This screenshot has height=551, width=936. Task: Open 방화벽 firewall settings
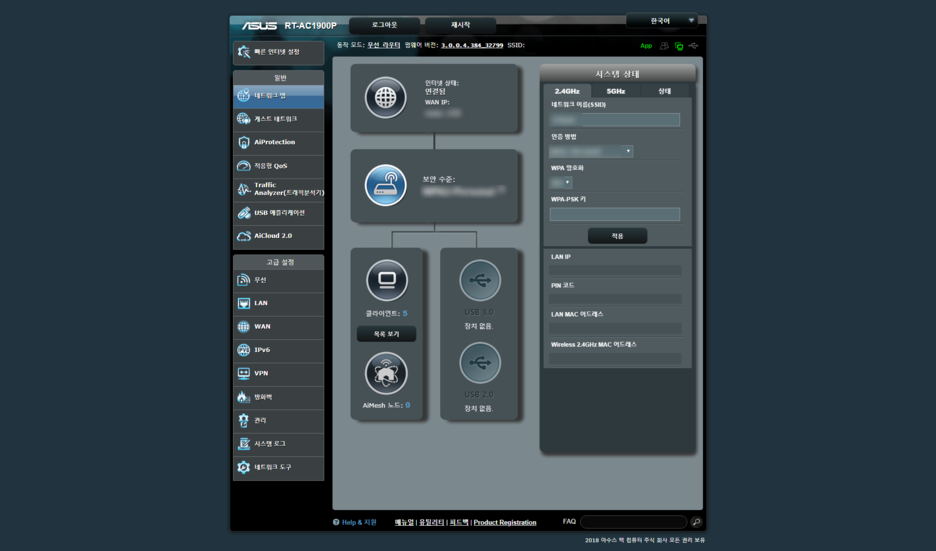pos(278,397)
